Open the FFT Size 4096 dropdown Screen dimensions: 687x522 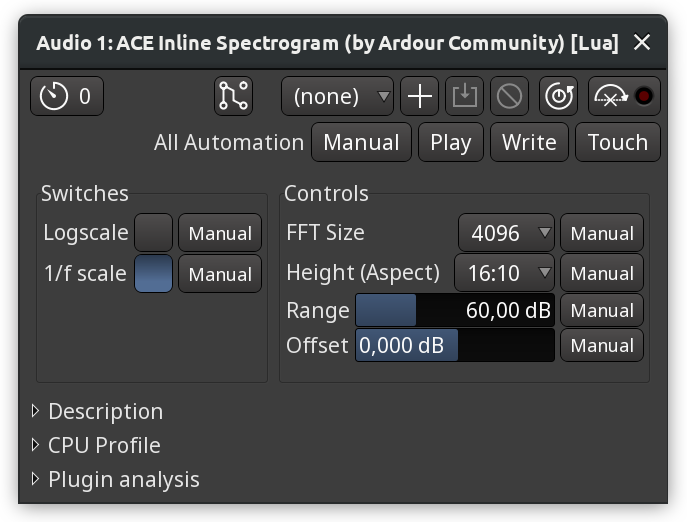[x=506, y=233]
